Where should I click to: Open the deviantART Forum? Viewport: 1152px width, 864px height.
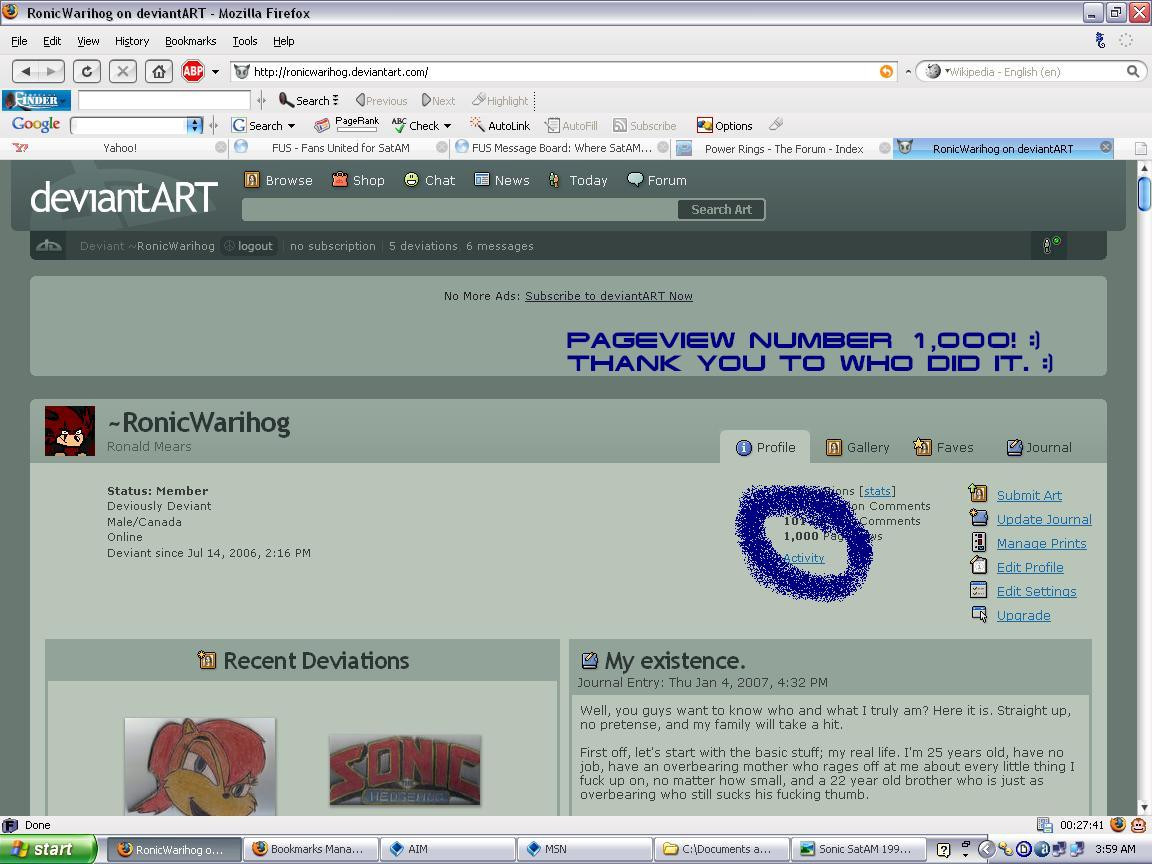point(657,180)
